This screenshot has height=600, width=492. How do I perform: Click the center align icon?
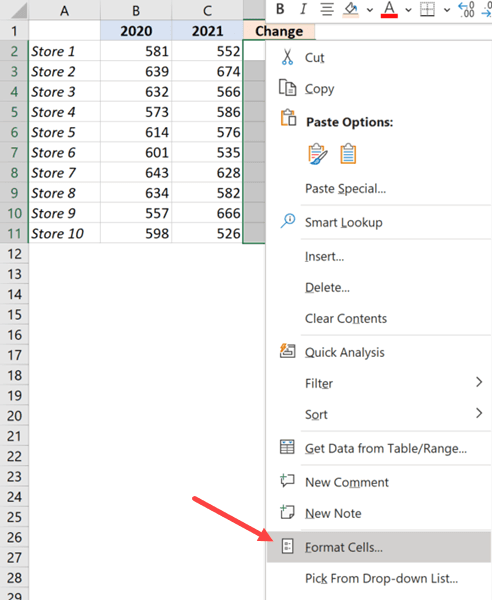[327, 9]
